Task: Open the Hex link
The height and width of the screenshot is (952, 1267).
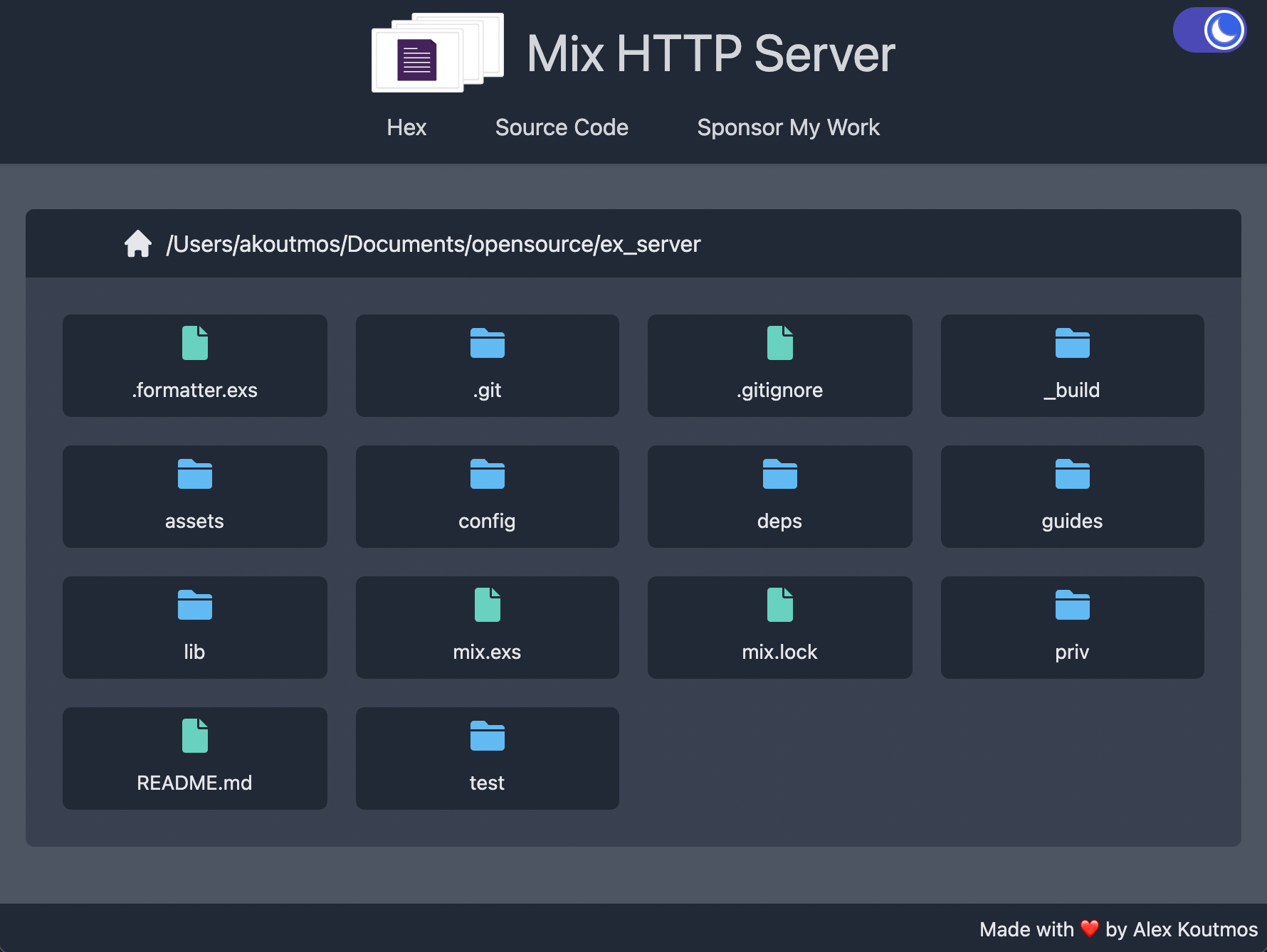Action: pos(406,127)
